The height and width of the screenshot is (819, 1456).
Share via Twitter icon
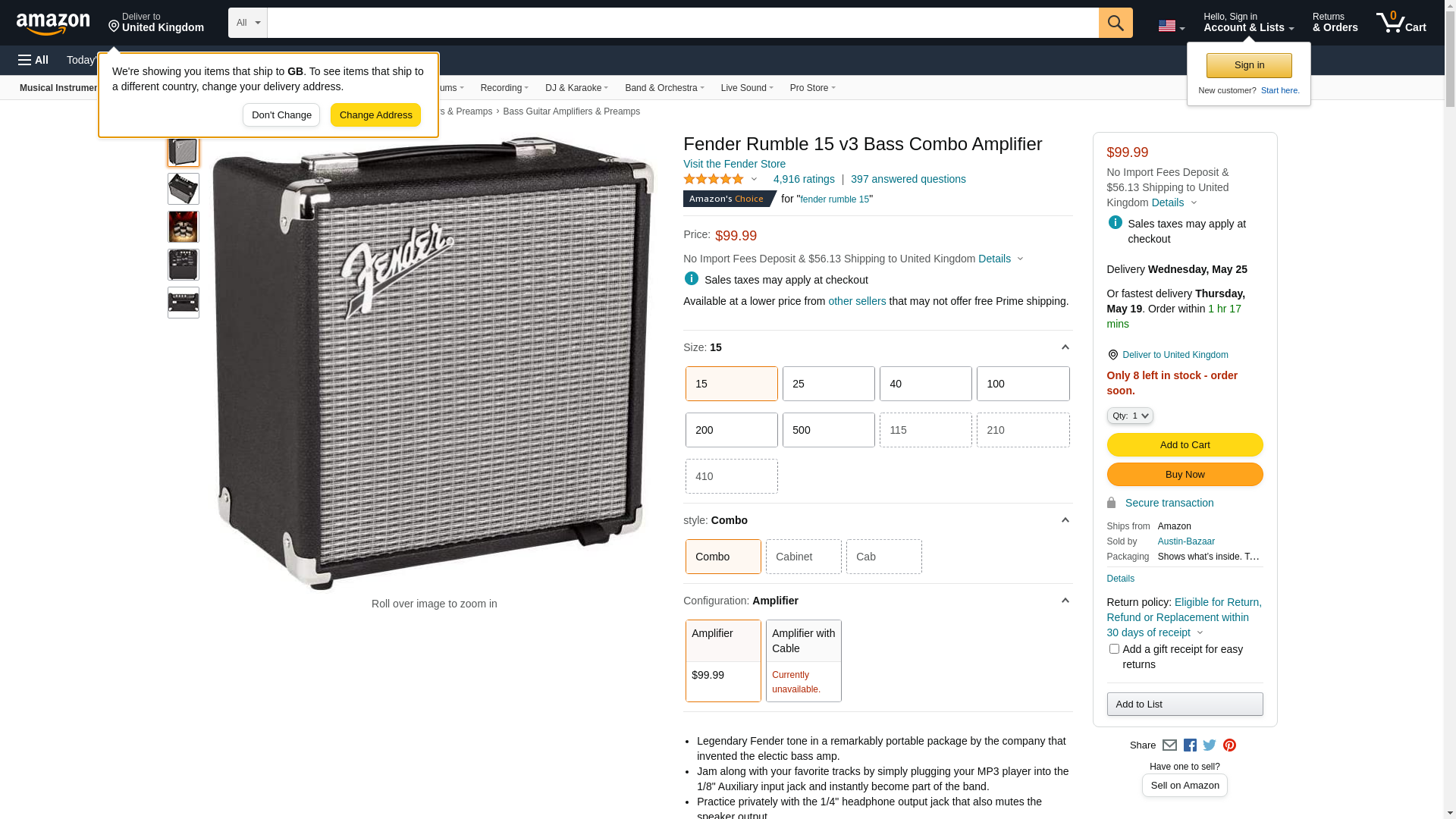(x=1210, y=745)
